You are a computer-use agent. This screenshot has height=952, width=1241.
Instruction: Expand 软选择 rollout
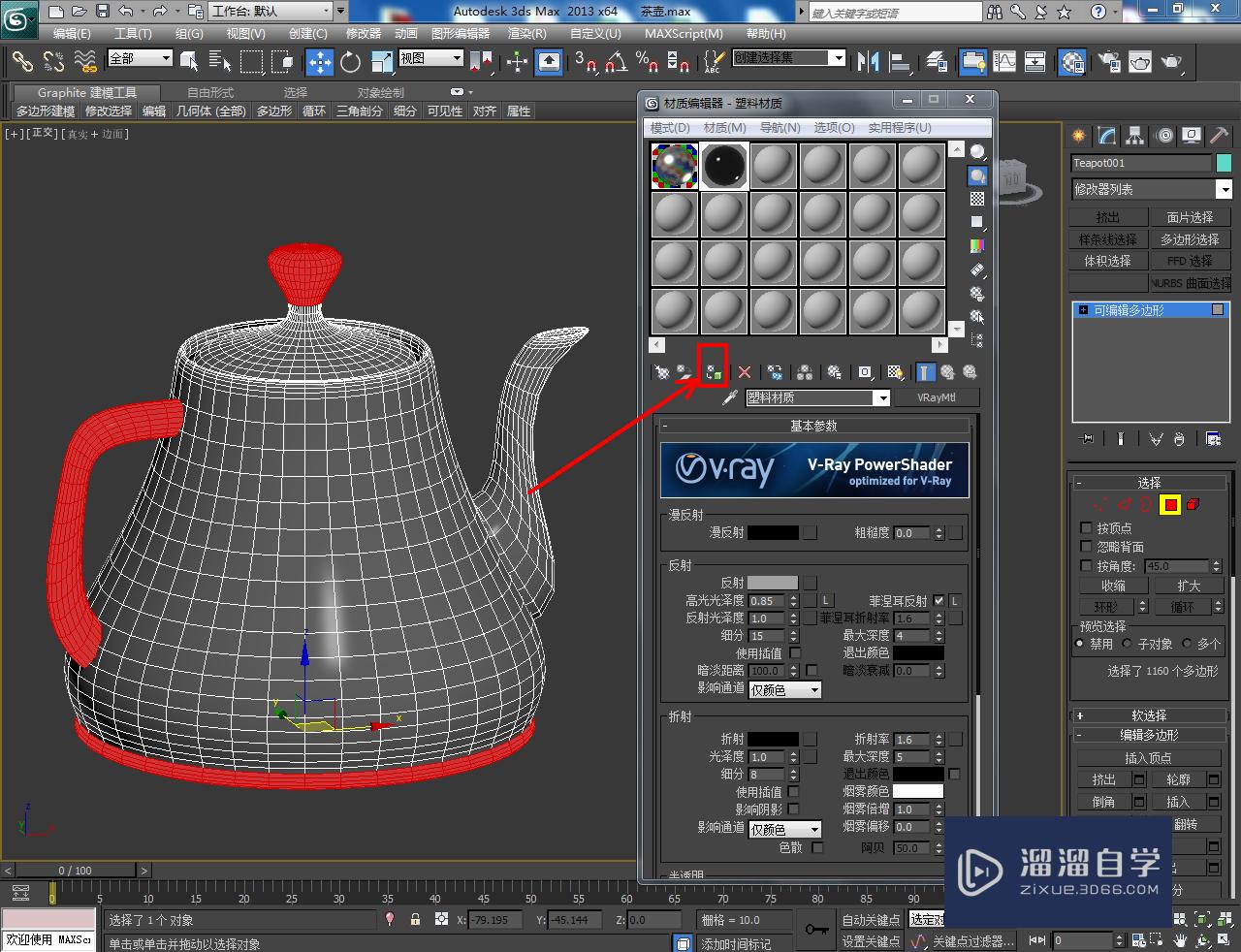[1149, 715]
